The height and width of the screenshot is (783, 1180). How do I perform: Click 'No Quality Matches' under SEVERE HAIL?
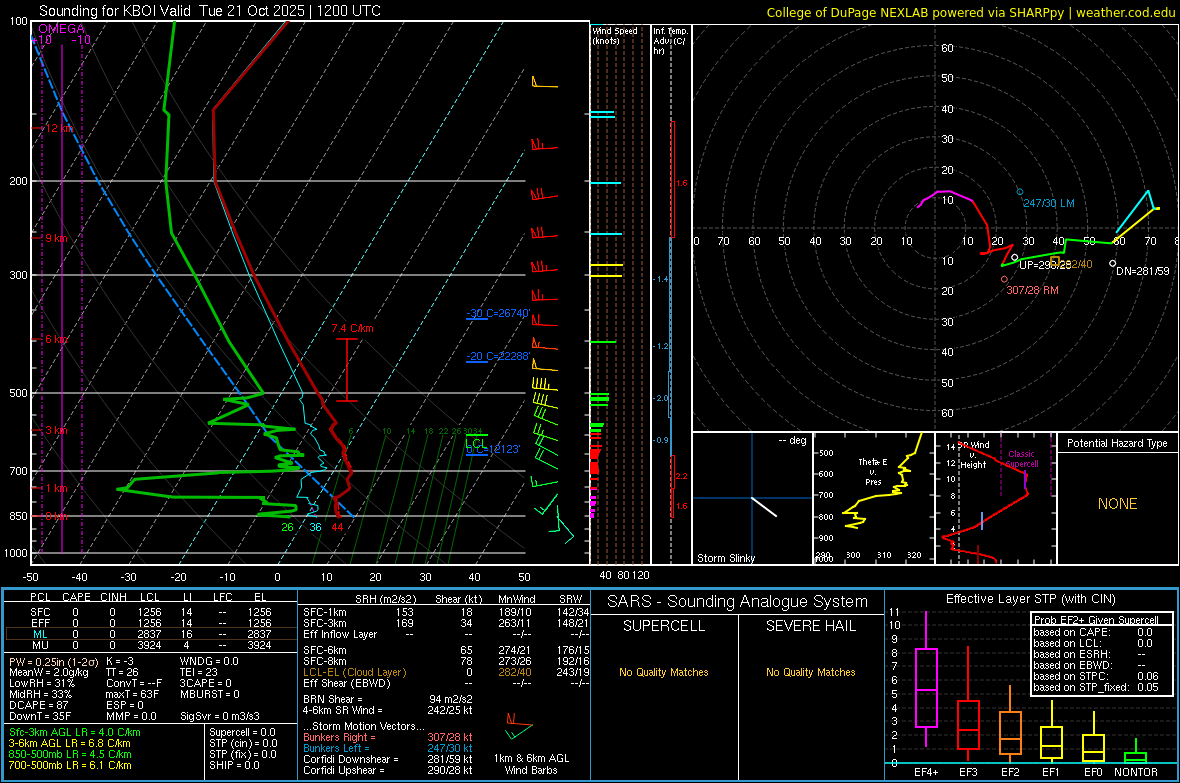[x=810, y=672]
